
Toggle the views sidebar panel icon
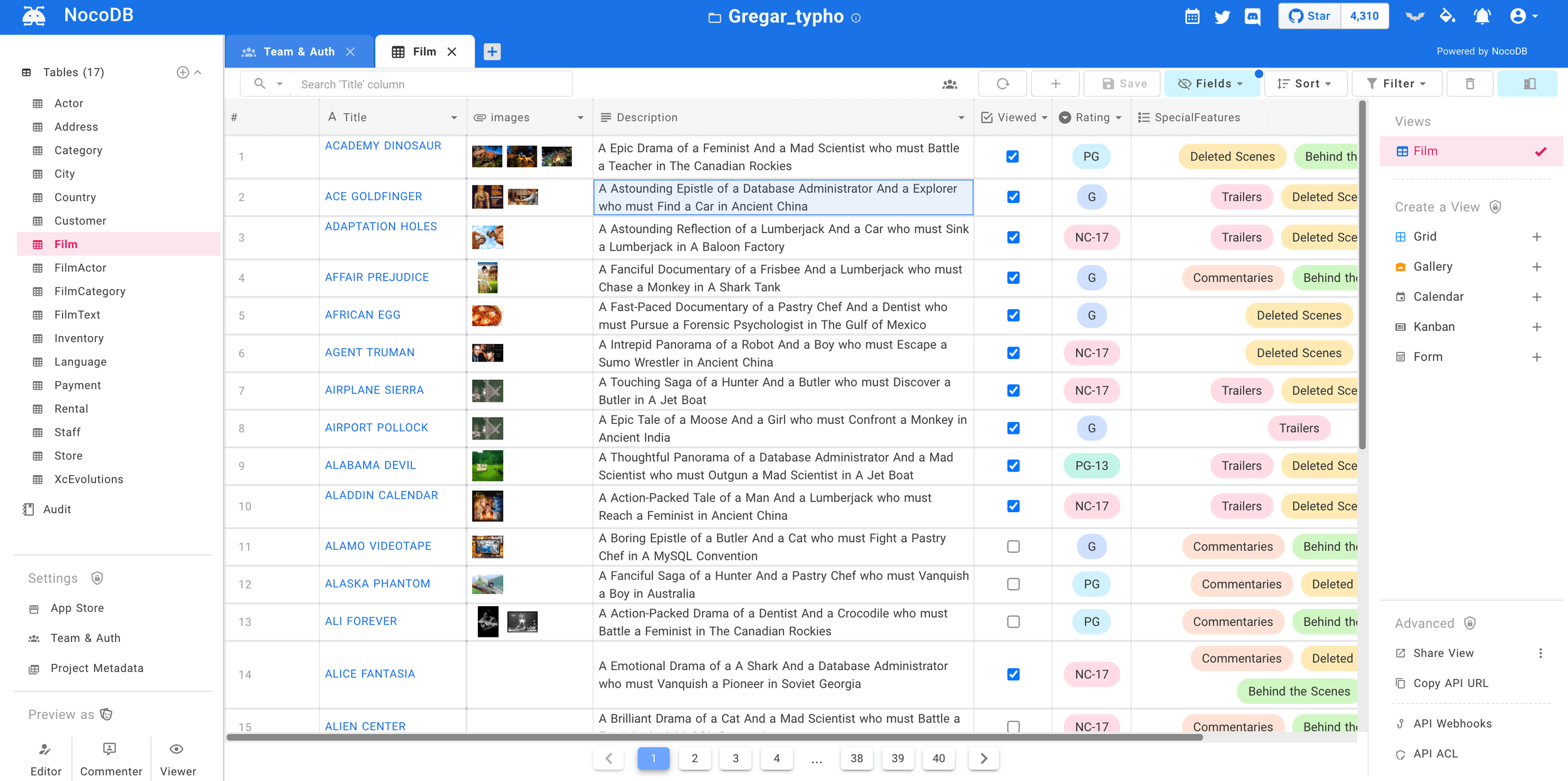(1528, 84)
